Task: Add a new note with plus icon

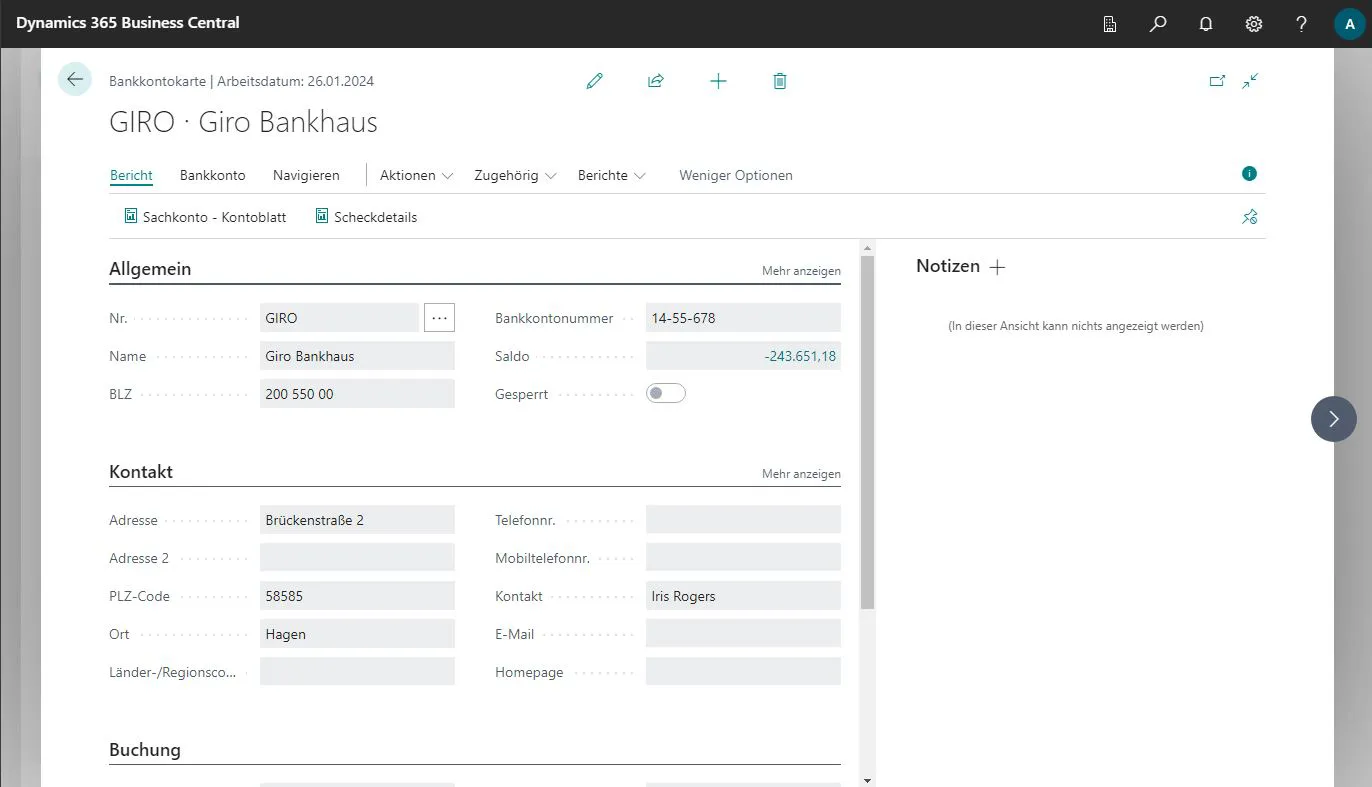Action: (x=997, y=267)
